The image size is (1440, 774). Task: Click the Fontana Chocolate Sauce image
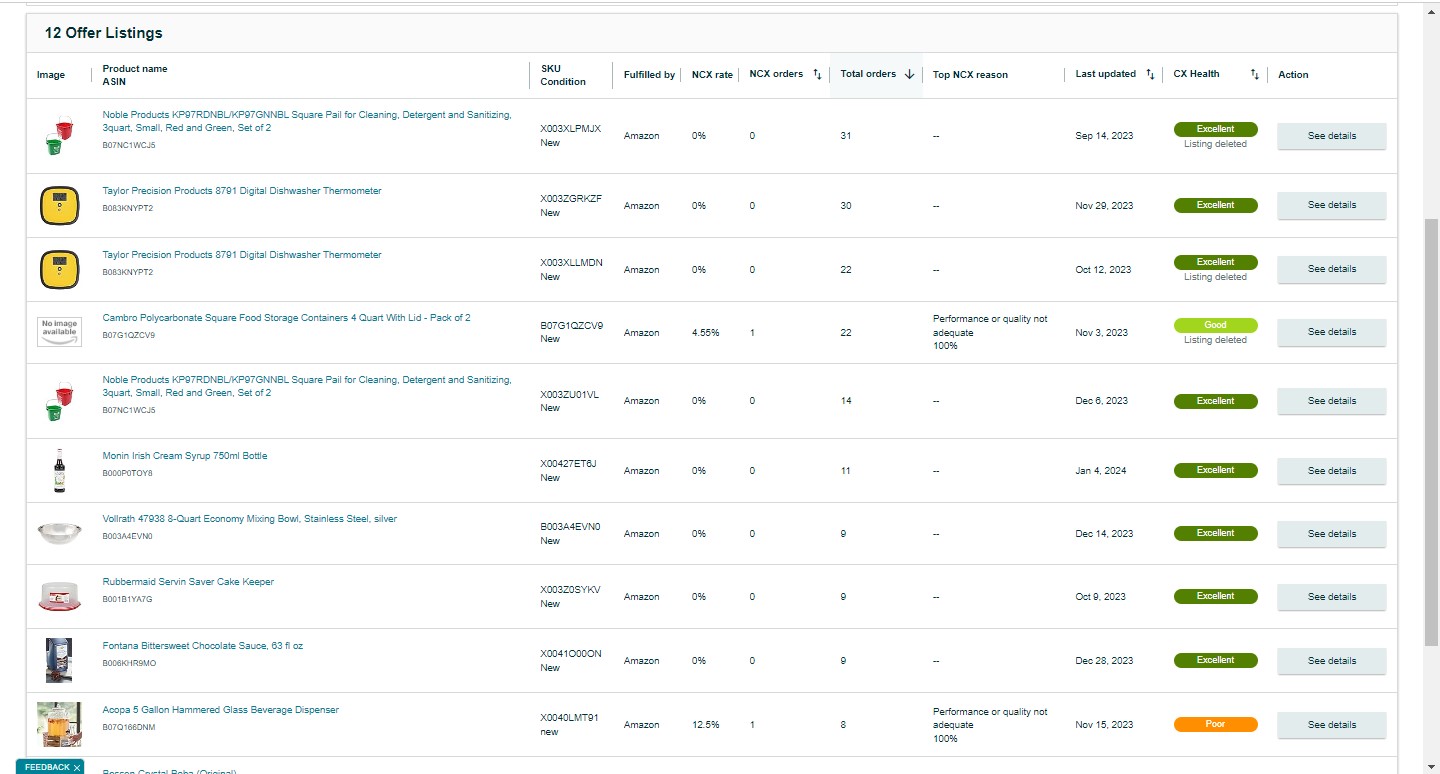(59, 660)
